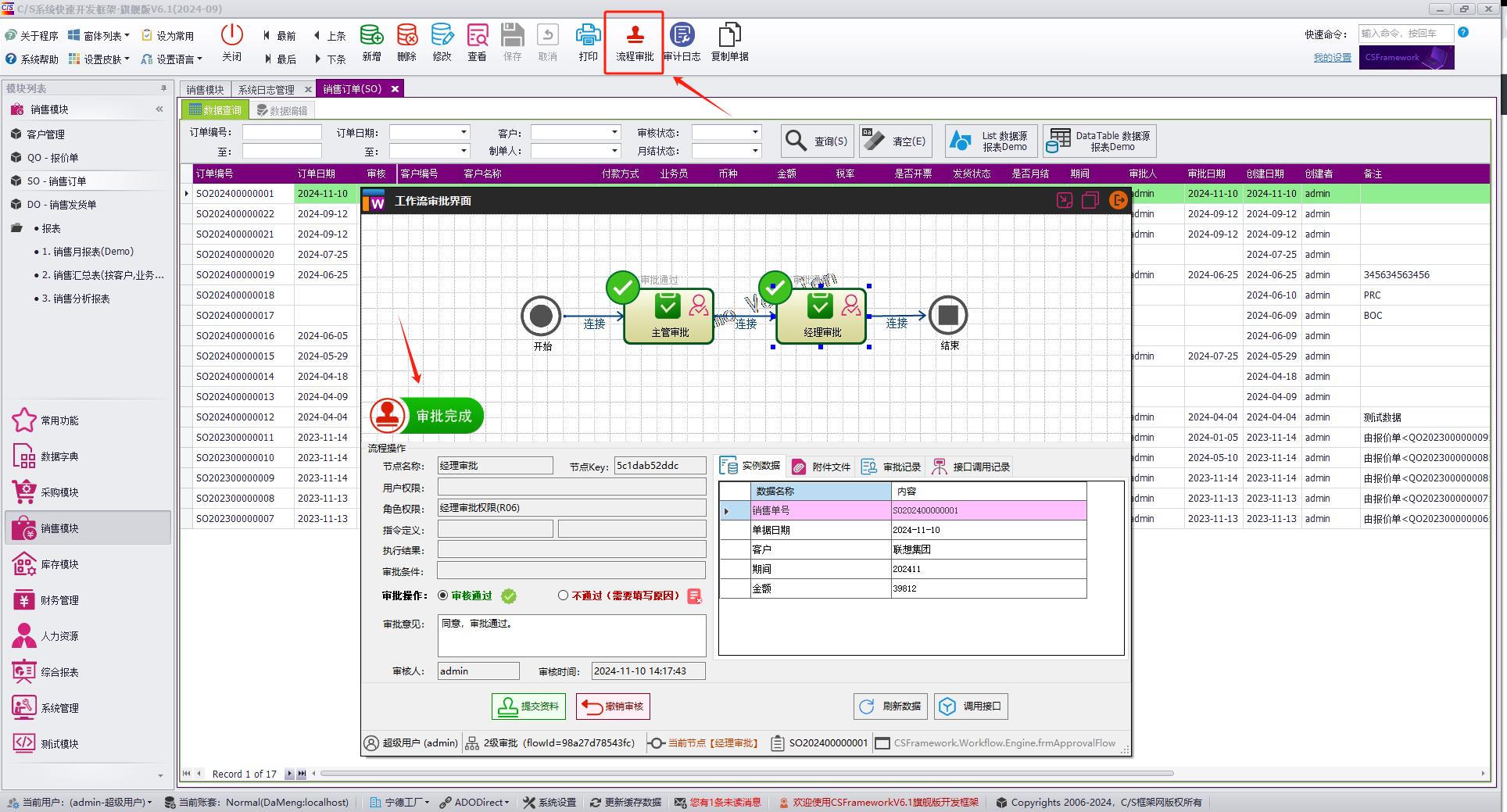Select the 不通过 radio option

click(563, 596)
